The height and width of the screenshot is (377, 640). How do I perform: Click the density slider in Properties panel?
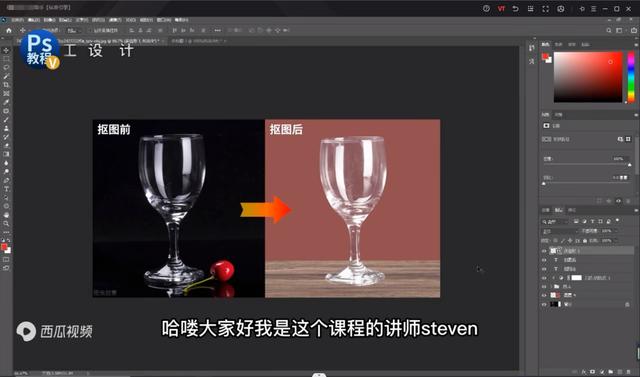[x=587, y=164]
